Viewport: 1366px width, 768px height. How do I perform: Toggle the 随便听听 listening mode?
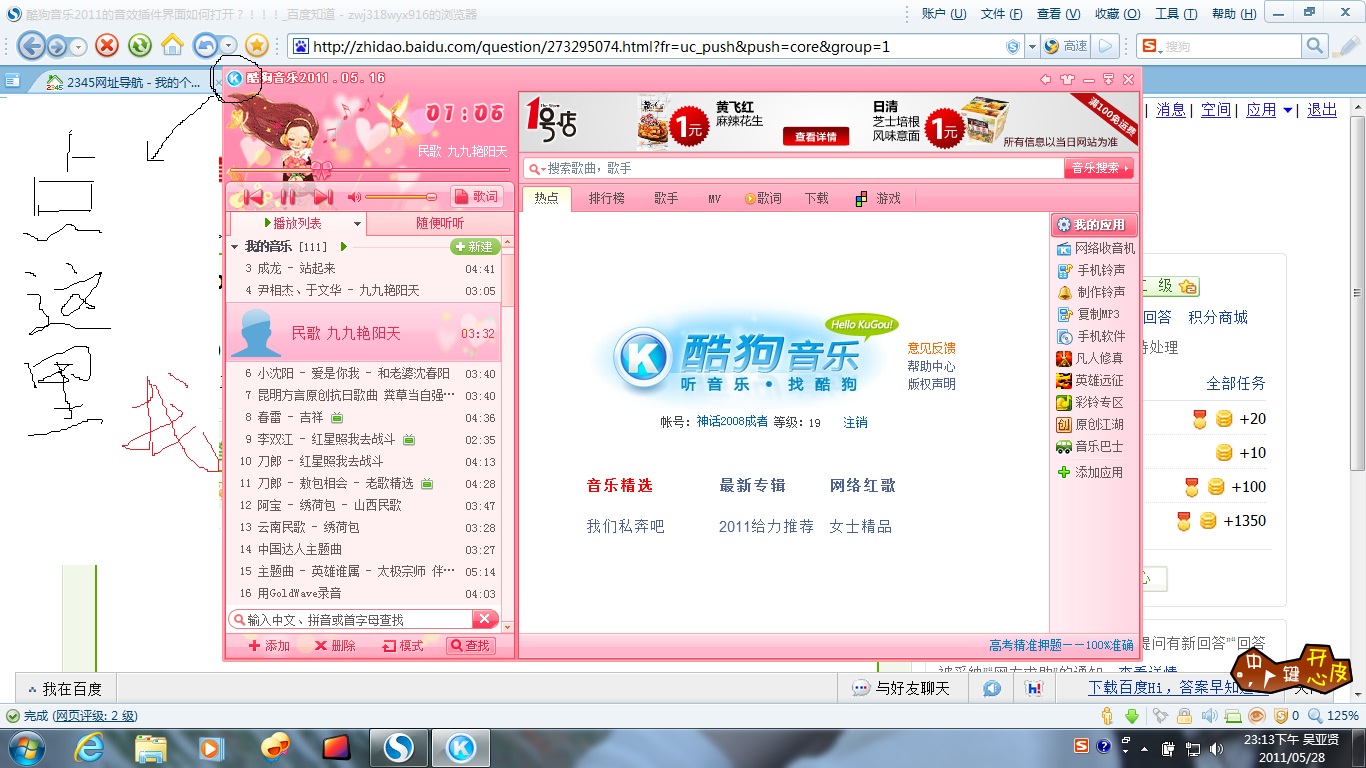[x=438, y=221]
